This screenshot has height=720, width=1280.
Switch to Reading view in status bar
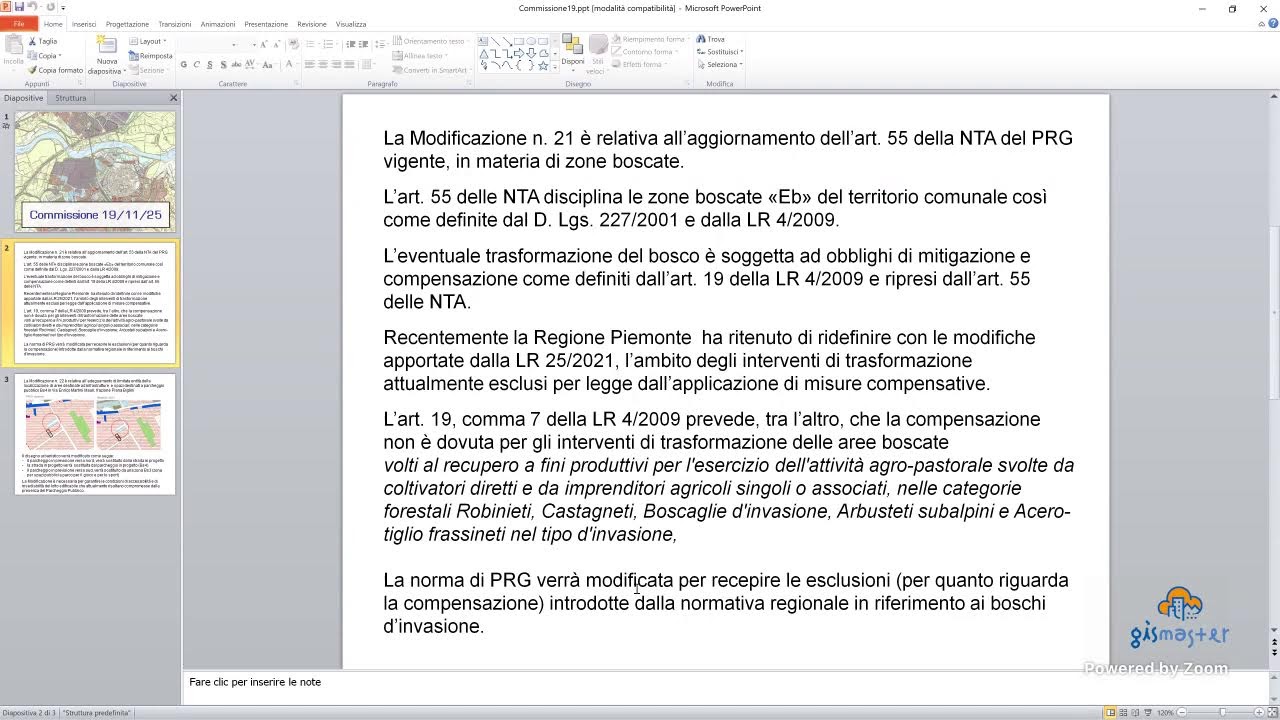pos(1136,712)
